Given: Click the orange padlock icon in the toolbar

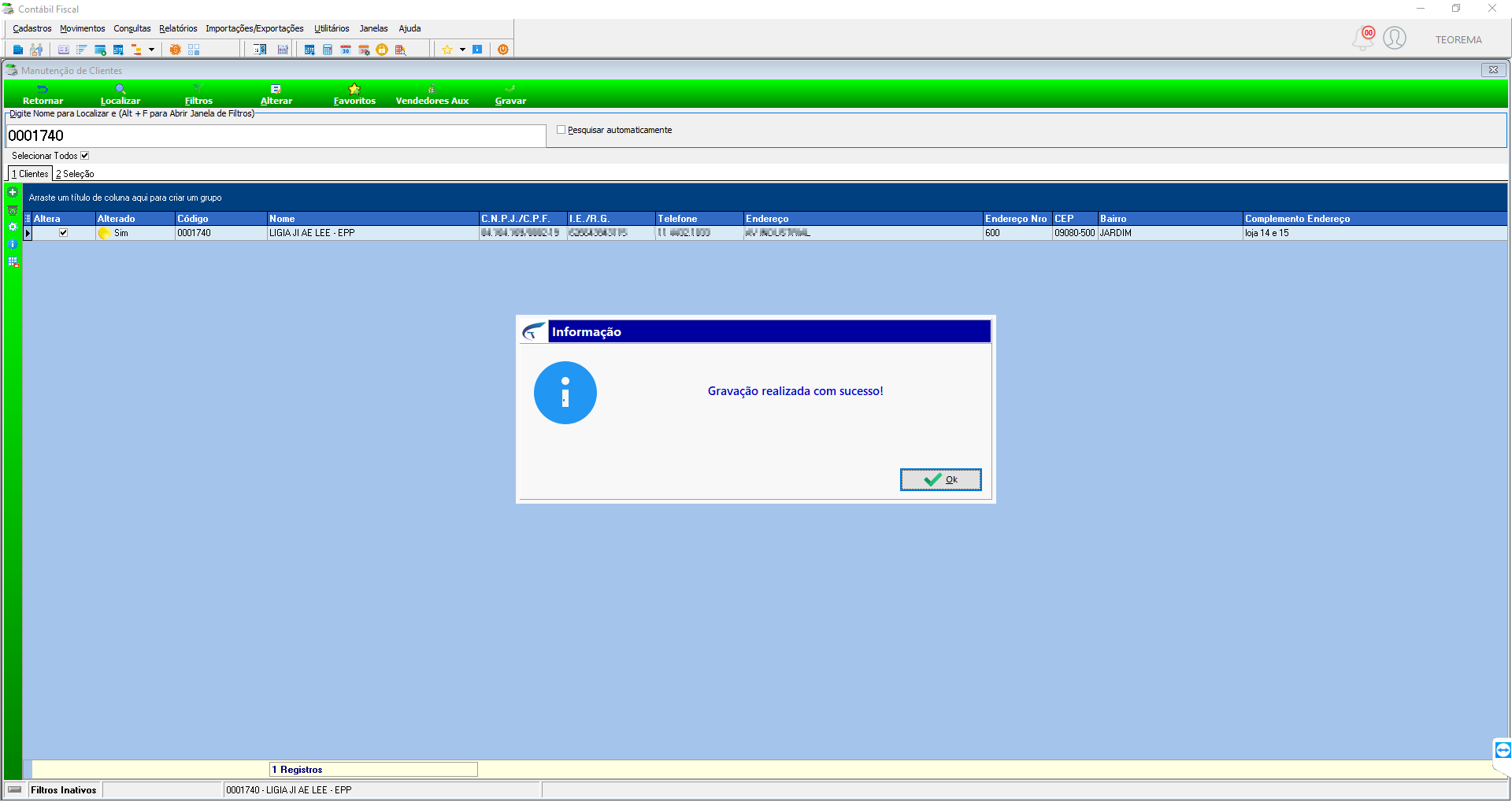Looking at the screenshot, I should (382, 50).
